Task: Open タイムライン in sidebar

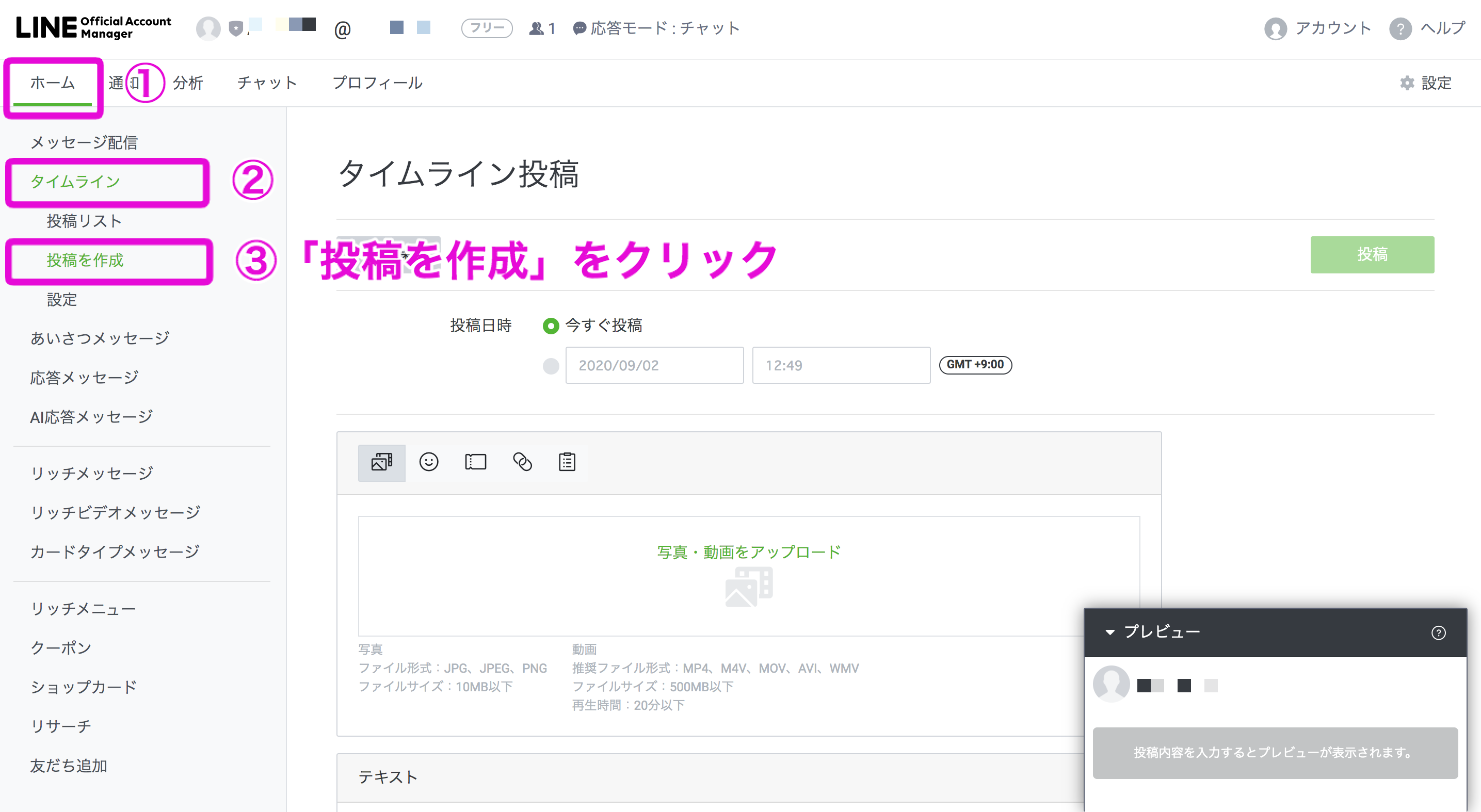Action: click(75, 182)
